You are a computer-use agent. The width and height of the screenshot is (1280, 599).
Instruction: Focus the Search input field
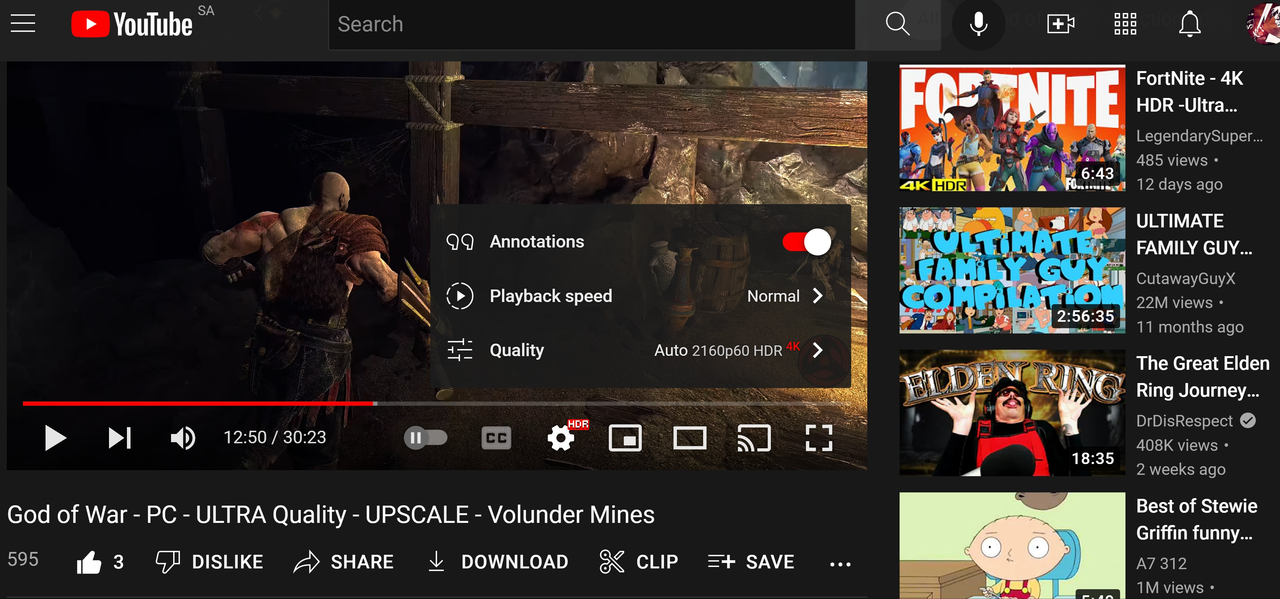(x=592, y=24)
